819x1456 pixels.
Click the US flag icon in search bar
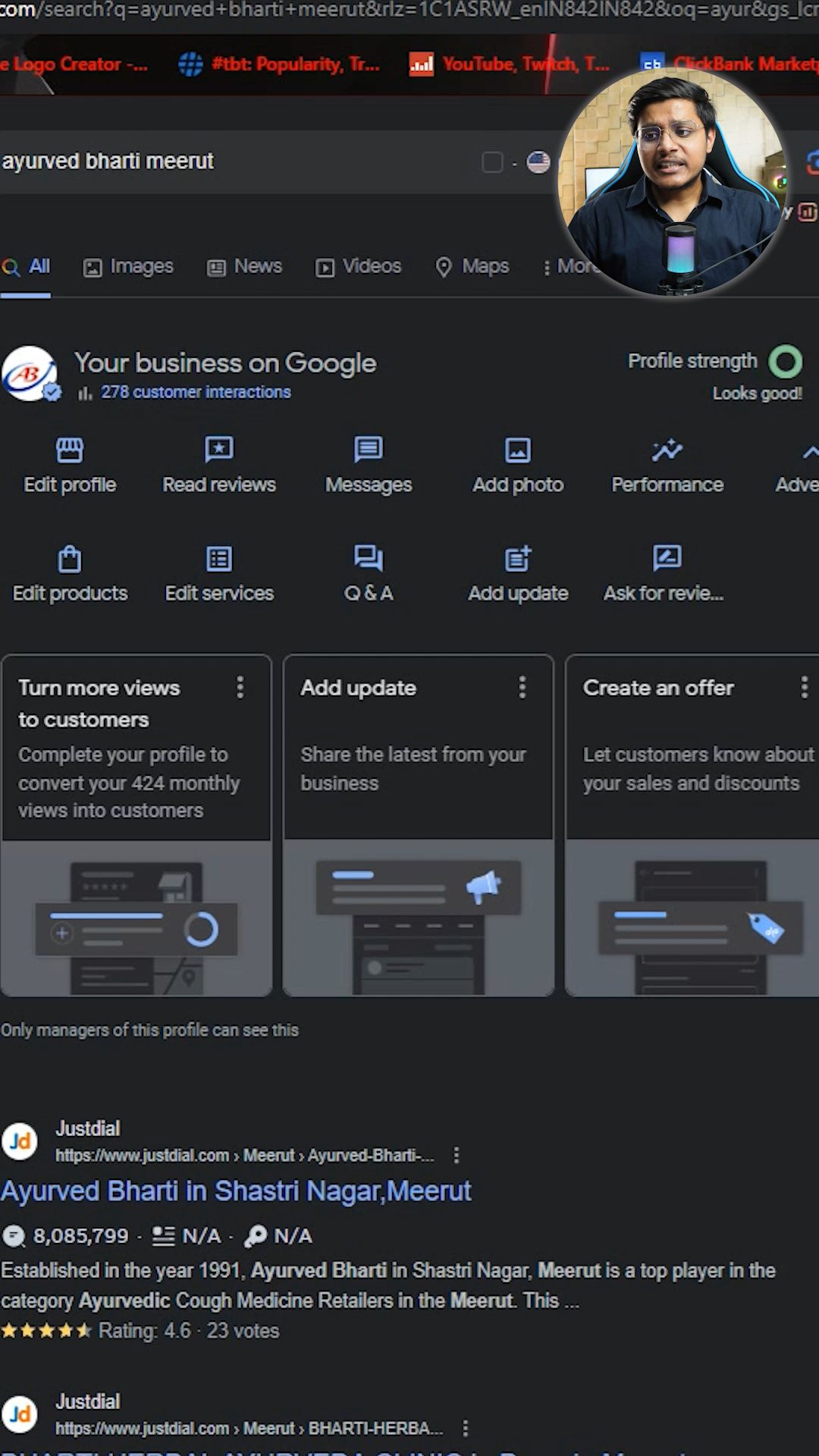point(538,162)
